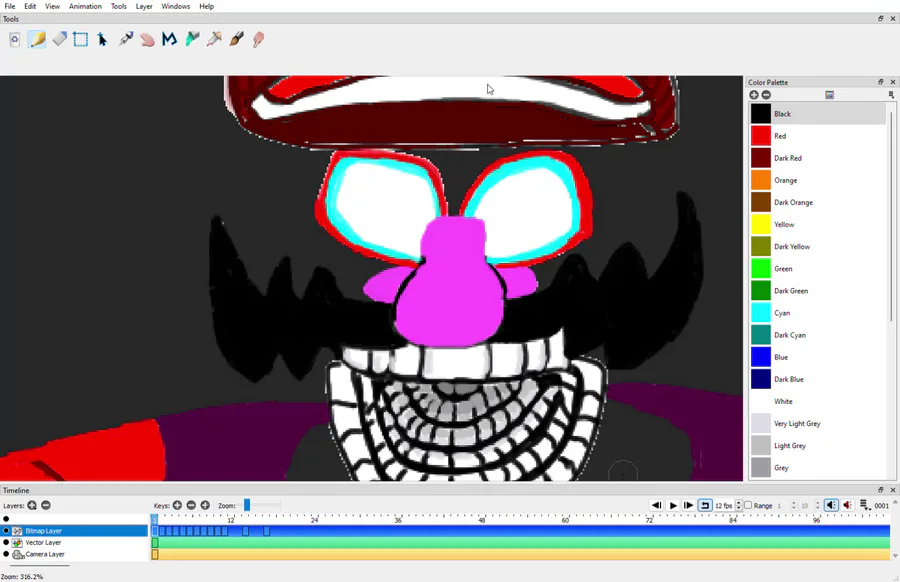Select the rectangular Selection tool
This screenshot has height=582, width=900.
coord(80,39)
